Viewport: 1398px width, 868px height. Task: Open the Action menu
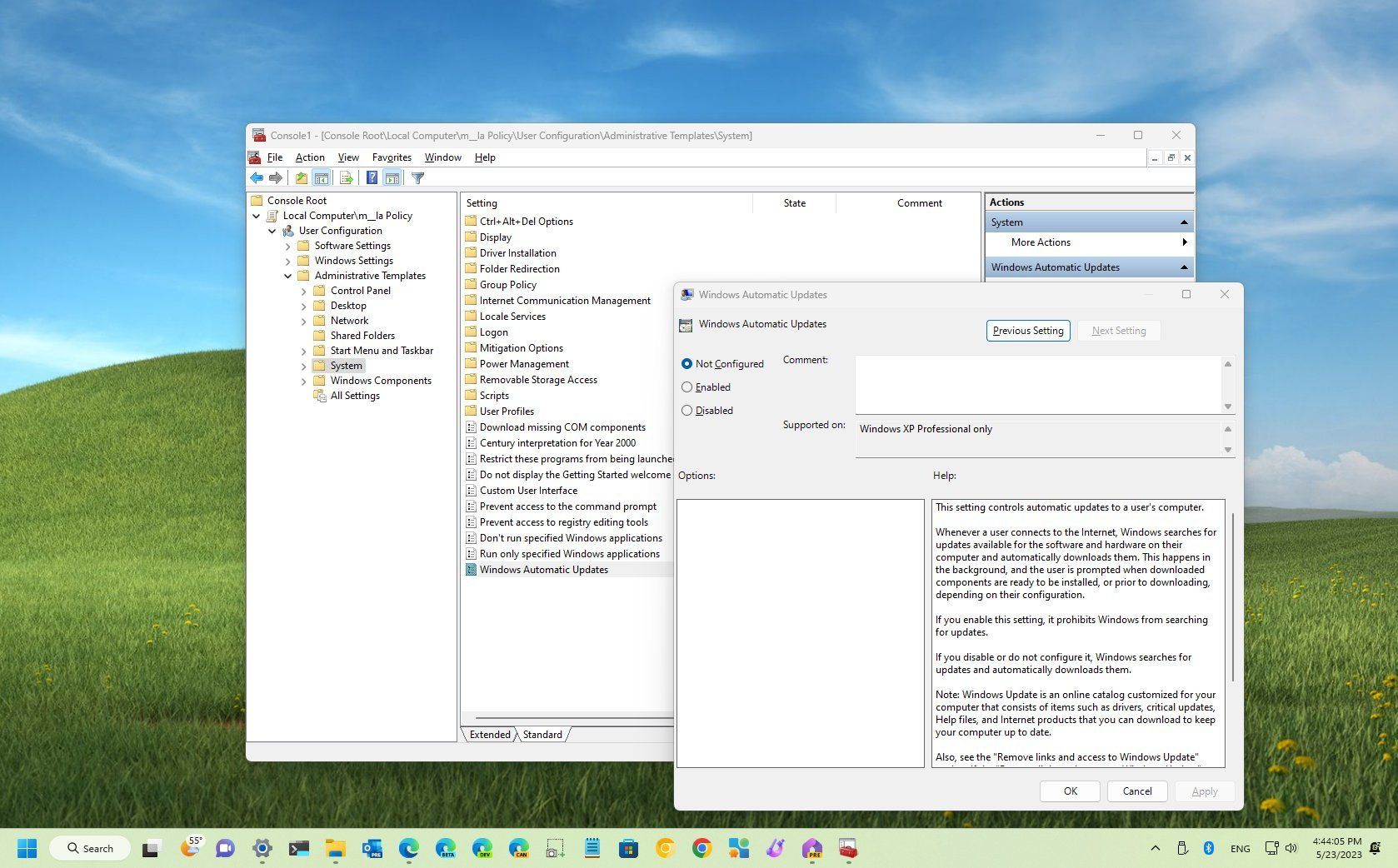309,157
